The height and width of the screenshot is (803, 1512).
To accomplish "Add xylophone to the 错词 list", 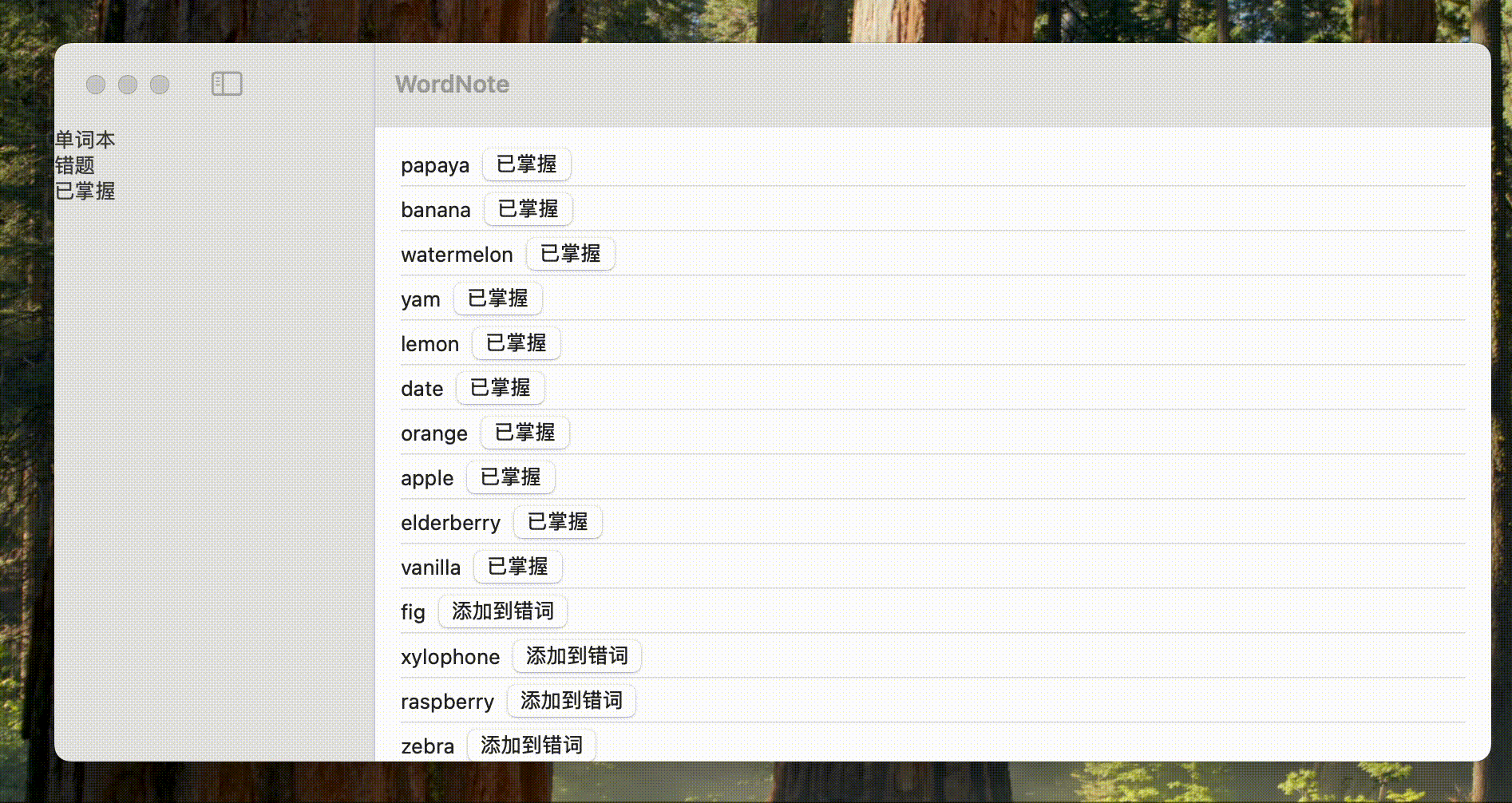I will coord(576,656).
